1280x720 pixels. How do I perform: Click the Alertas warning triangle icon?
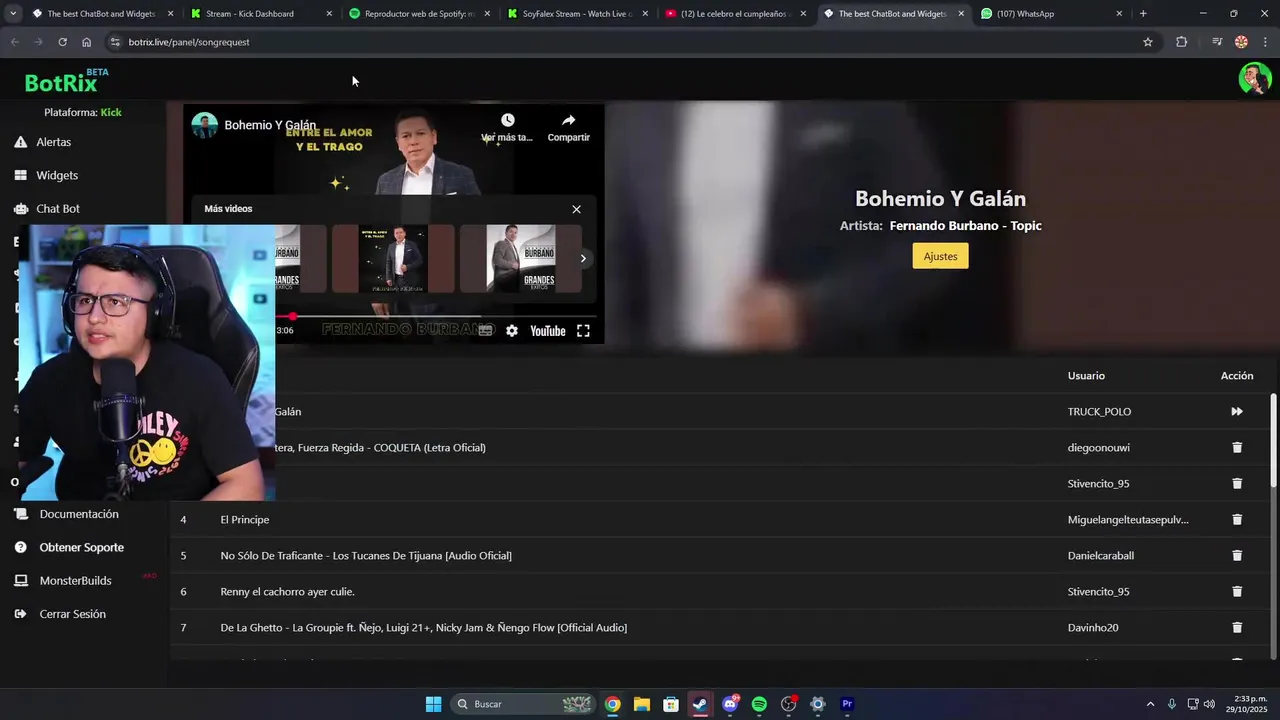tap(20, 142)
